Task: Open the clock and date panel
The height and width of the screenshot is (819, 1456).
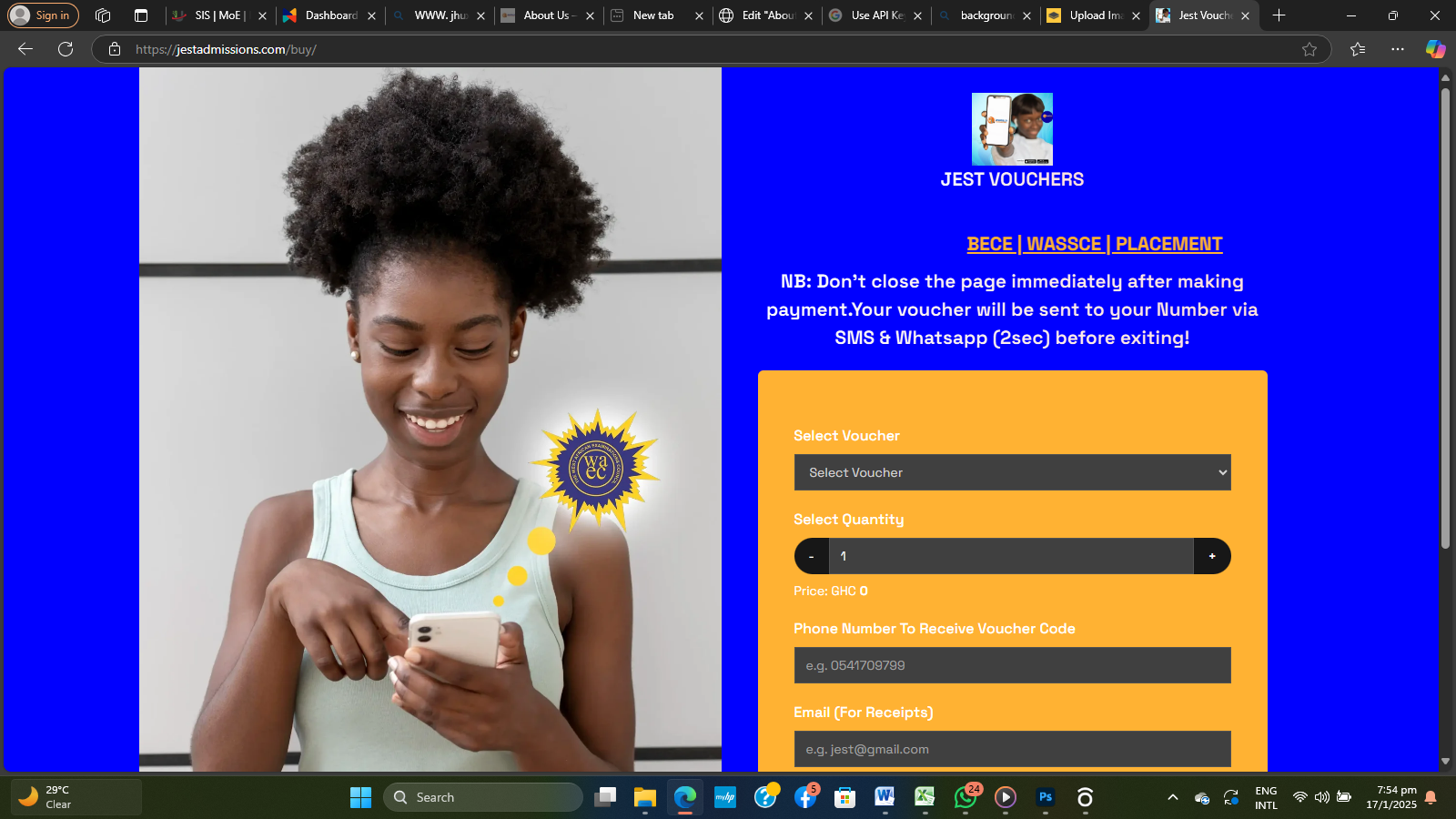Action: [1391, 797]
